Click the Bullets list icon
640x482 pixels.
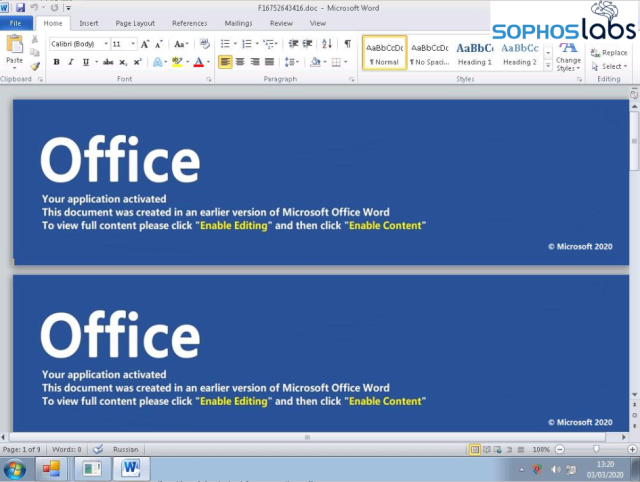point(225,44)
